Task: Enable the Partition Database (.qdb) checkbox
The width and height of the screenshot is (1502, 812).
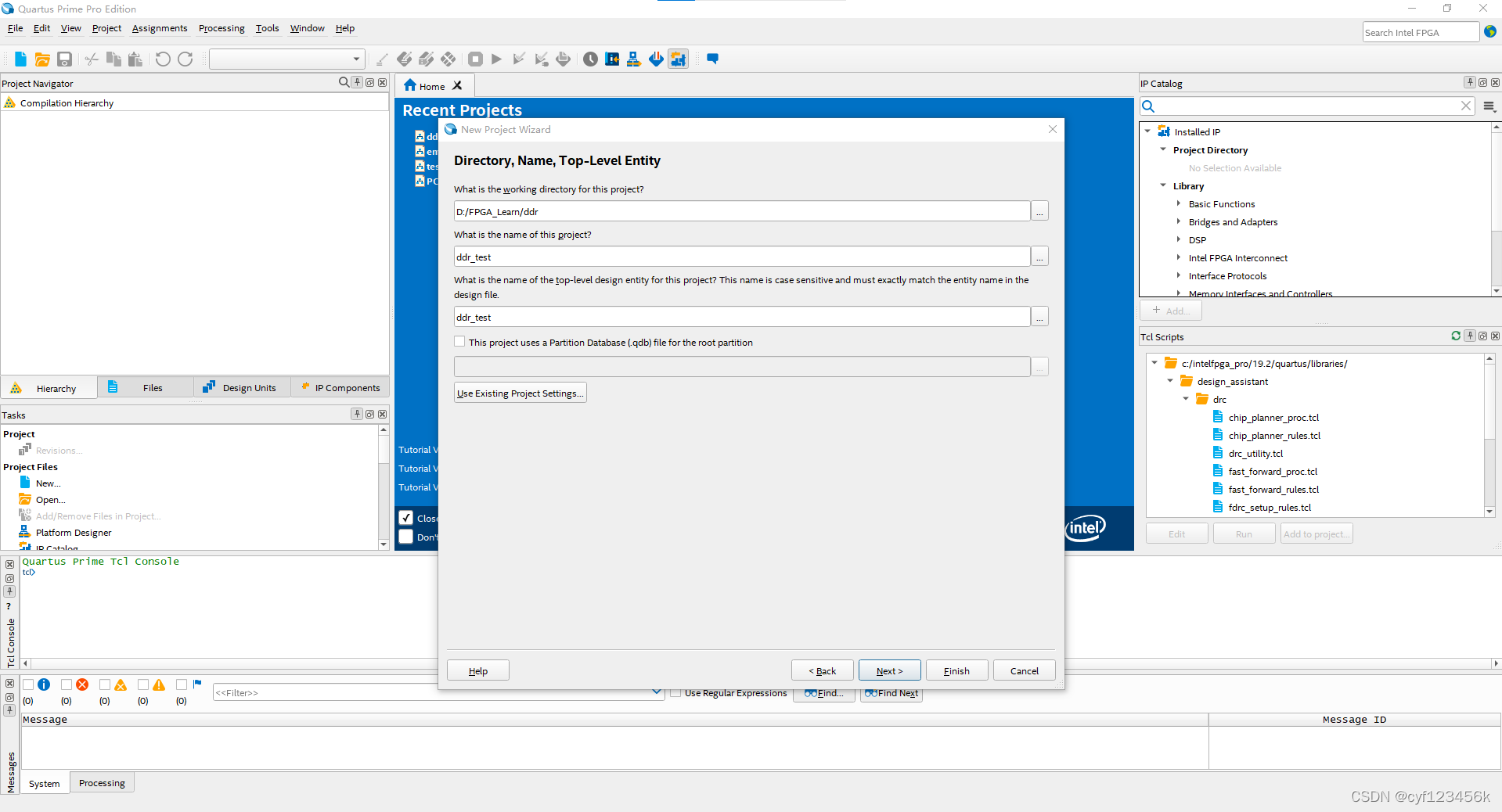Action: pyautogui.click(x=459, y=342)
